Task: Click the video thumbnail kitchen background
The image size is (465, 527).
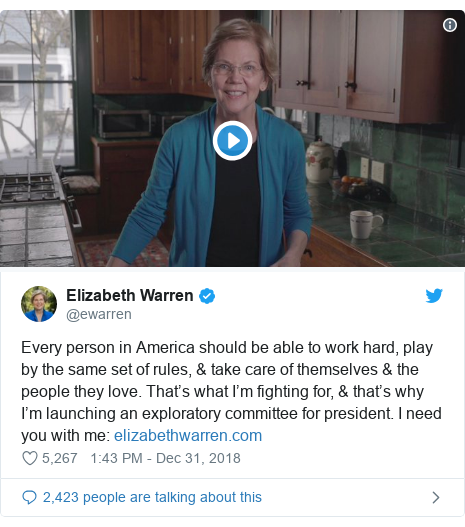Action: 370,67
